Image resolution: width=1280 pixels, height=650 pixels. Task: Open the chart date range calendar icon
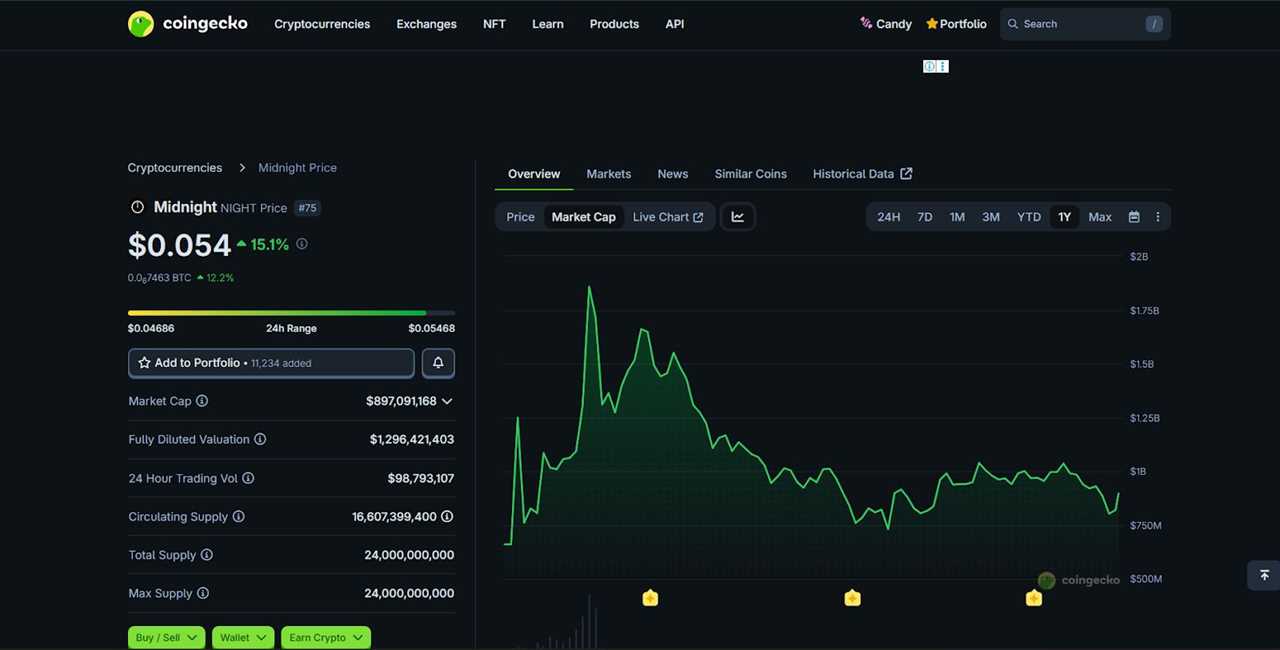[1134, 216]
